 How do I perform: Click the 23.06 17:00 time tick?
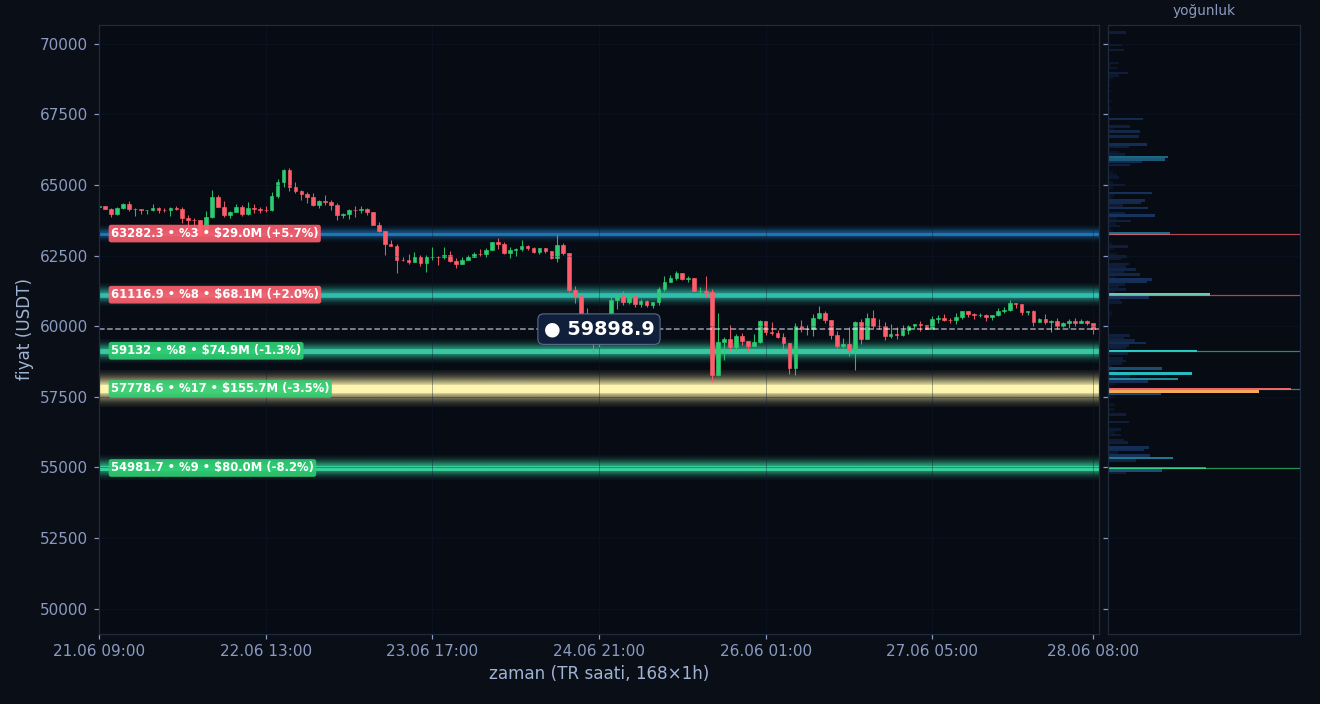(432, 651)
